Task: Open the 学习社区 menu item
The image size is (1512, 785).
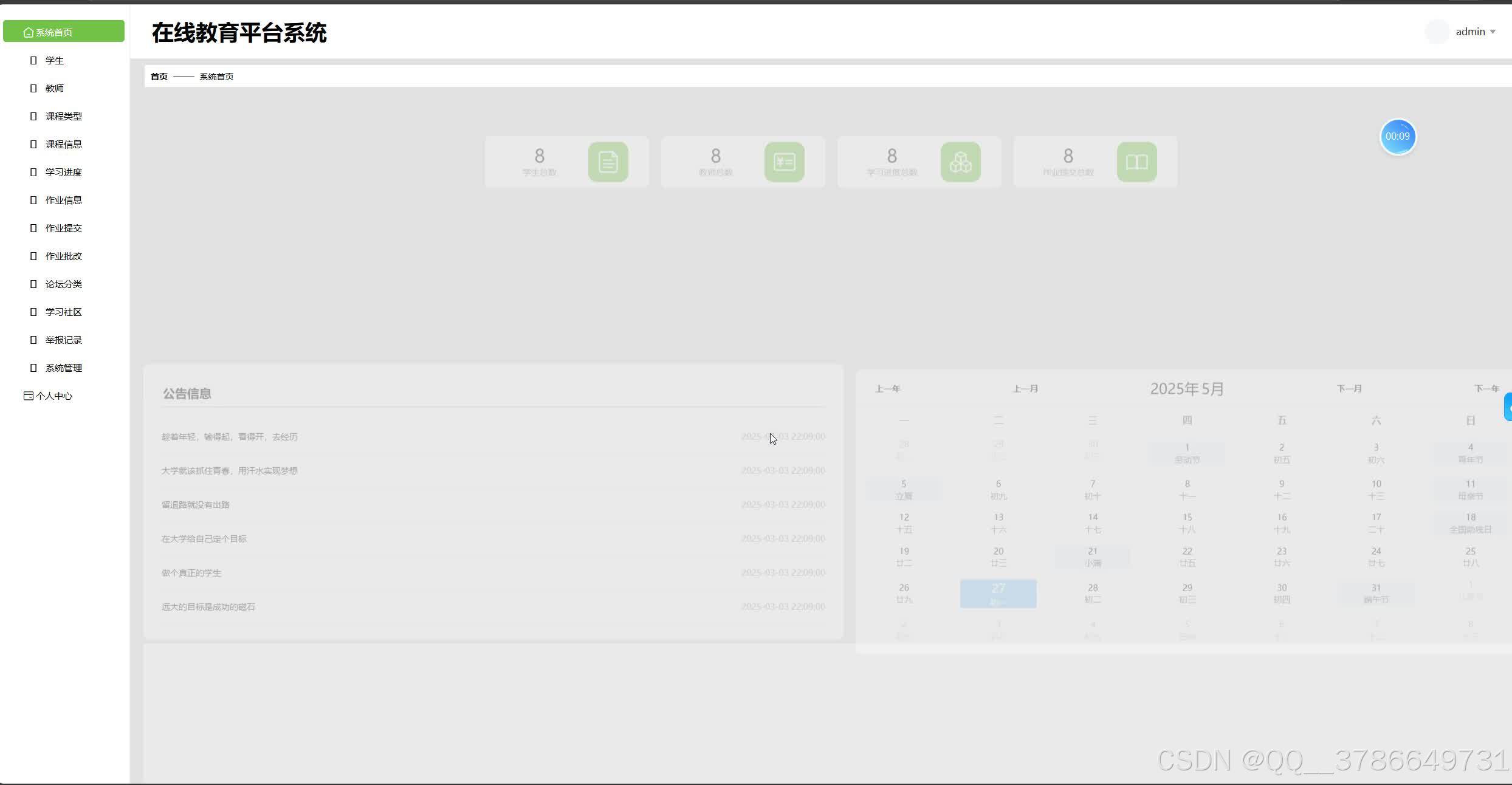Action: click(63, 312)
